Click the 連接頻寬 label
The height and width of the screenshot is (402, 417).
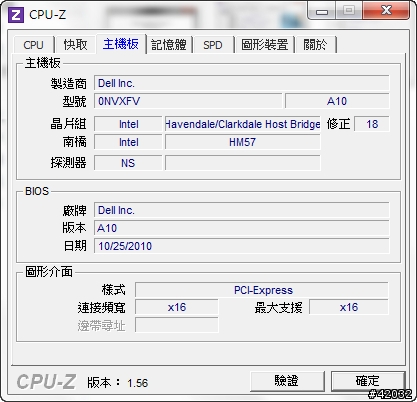[102, 307]
